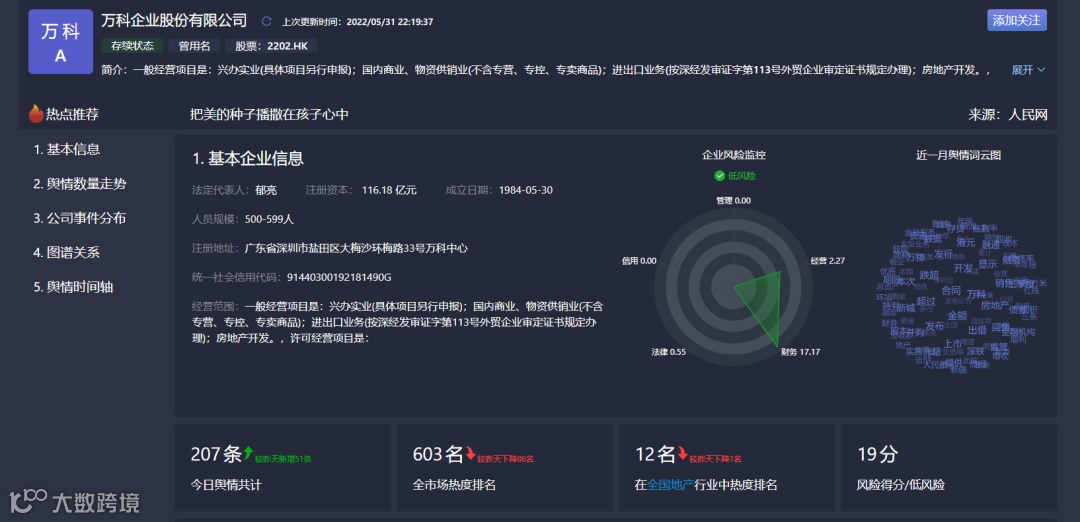Select the 曾用名 tag
The image size is (1080, 522).
coord(194,46)
